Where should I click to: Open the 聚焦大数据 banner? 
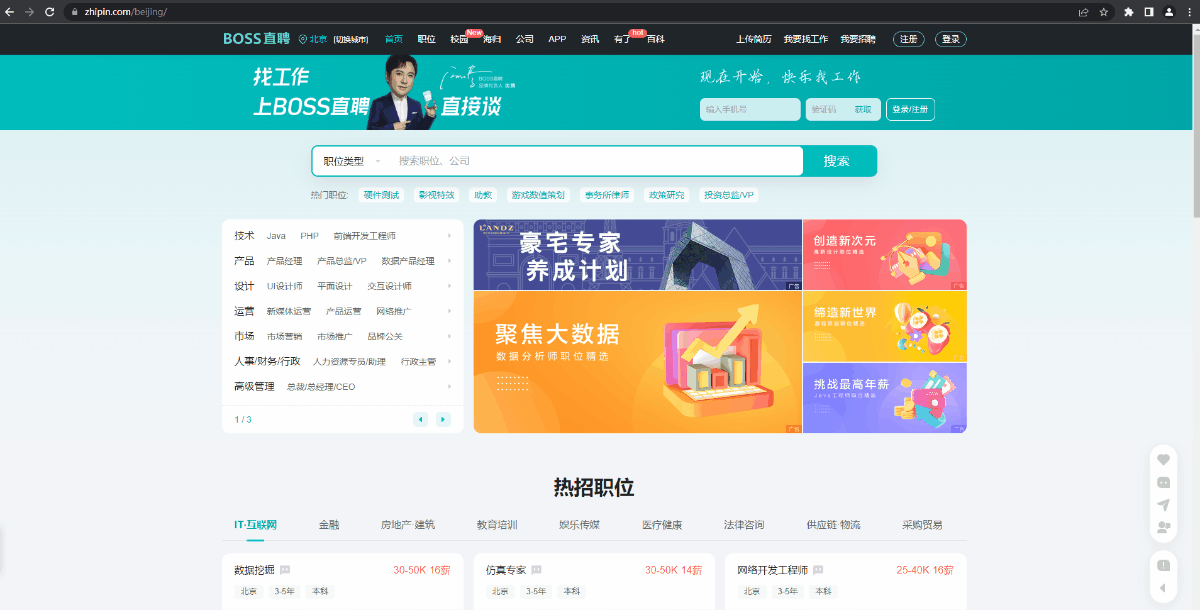pyautogui.click(x=638, y=362)
